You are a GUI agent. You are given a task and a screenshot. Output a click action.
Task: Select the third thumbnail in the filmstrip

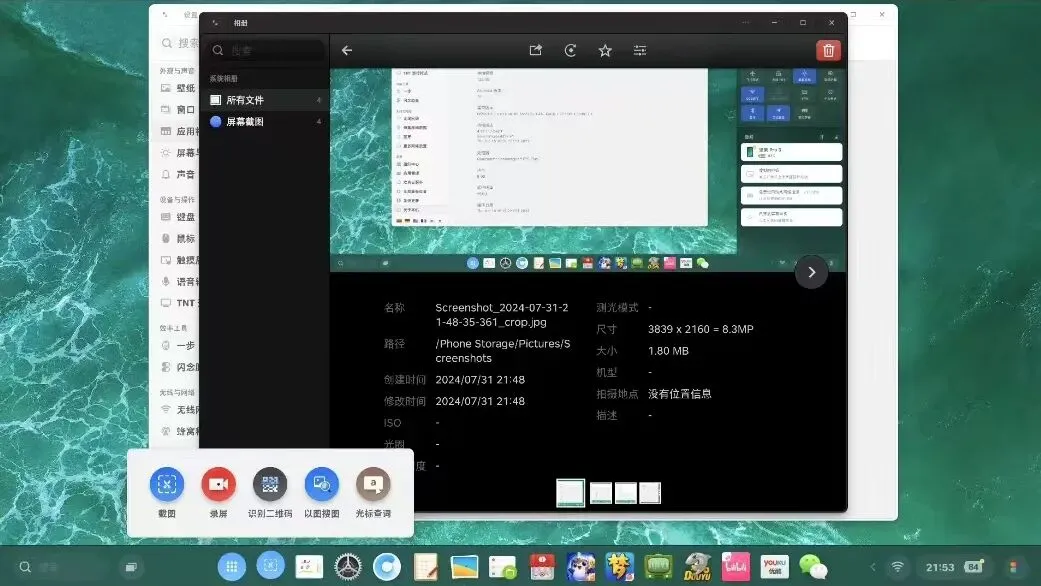tap(625, 493)
